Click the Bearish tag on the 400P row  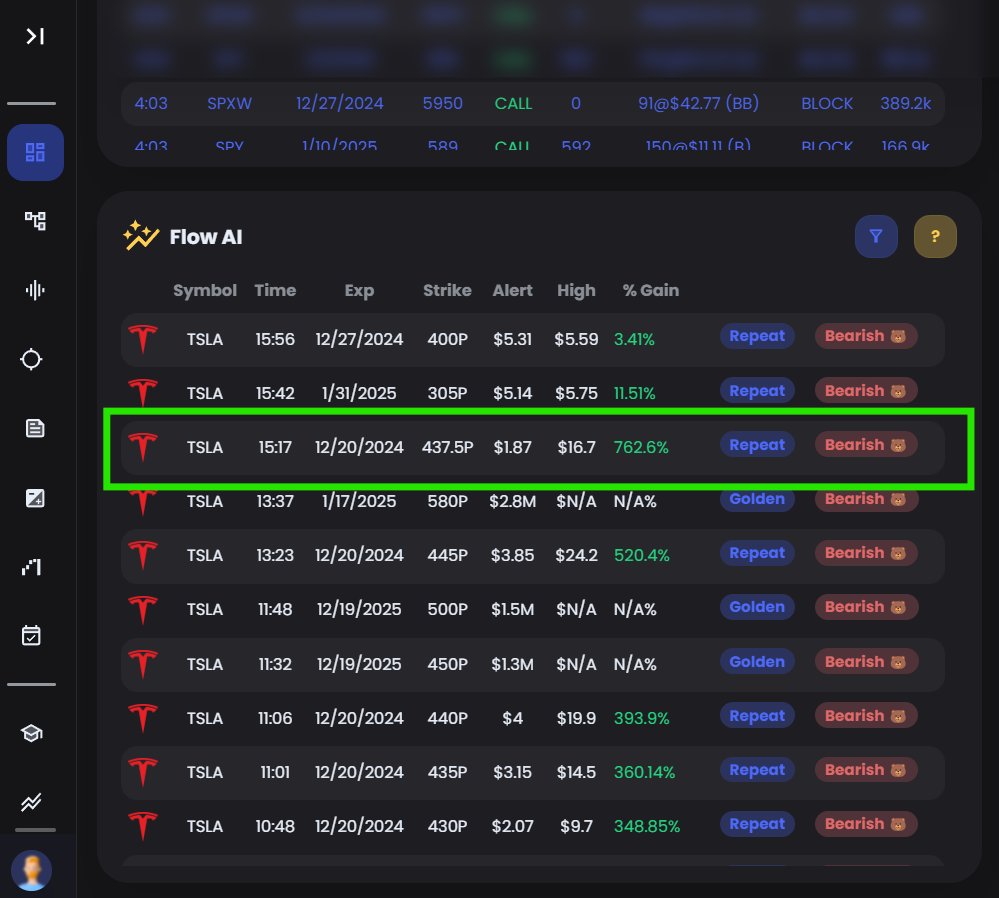click(866, 336)
